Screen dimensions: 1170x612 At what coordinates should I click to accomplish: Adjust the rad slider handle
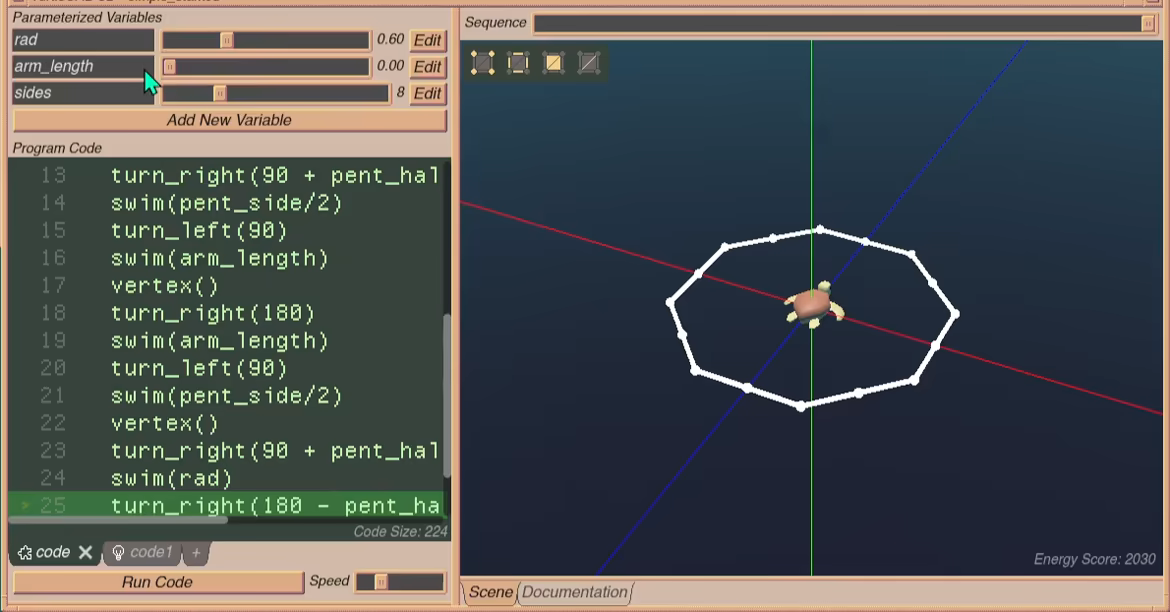tap(226, 40)
